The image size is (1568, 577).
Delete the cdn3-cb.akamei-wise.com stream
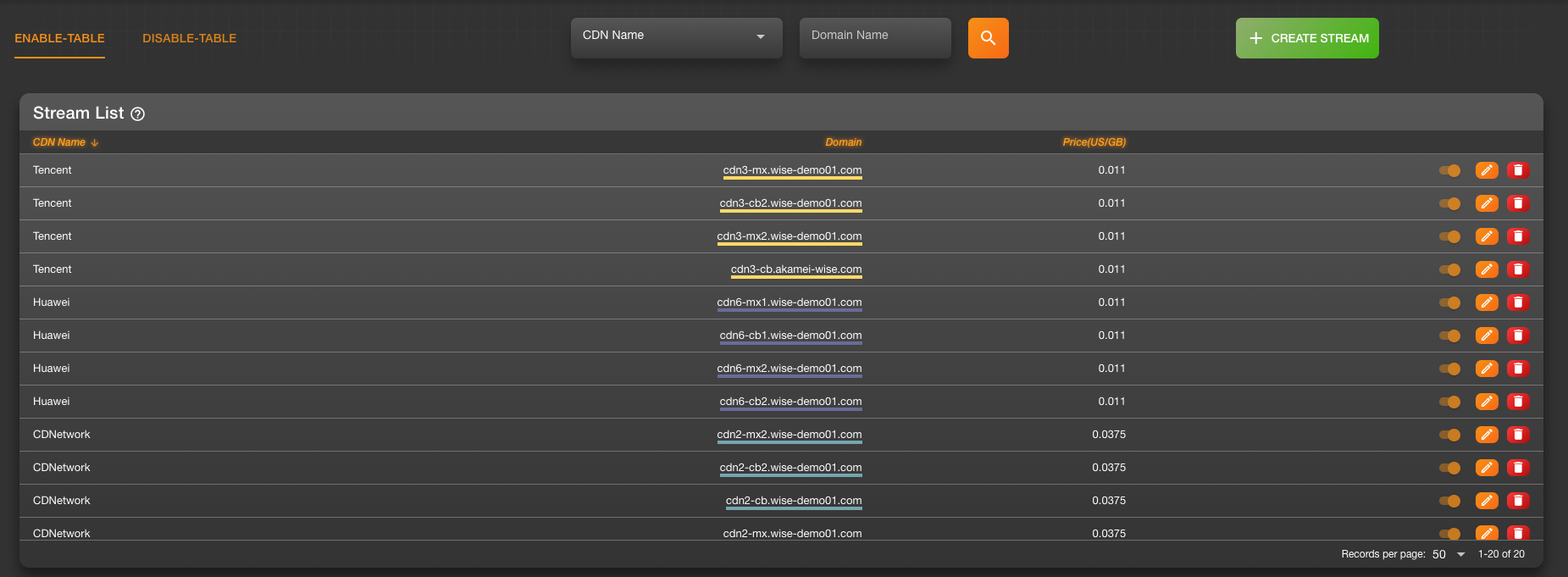1518,269
